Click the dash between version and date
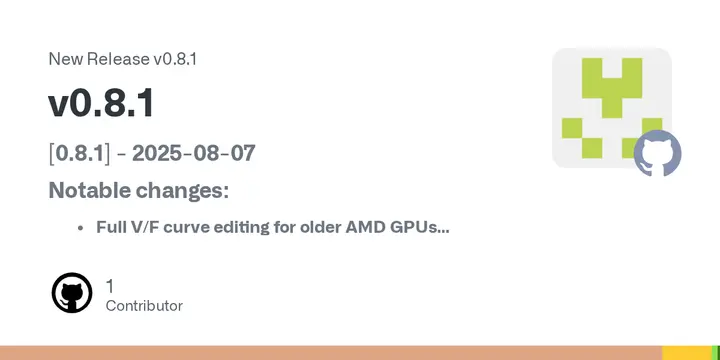Screen dimensions: 720x360 coord(121,154)
